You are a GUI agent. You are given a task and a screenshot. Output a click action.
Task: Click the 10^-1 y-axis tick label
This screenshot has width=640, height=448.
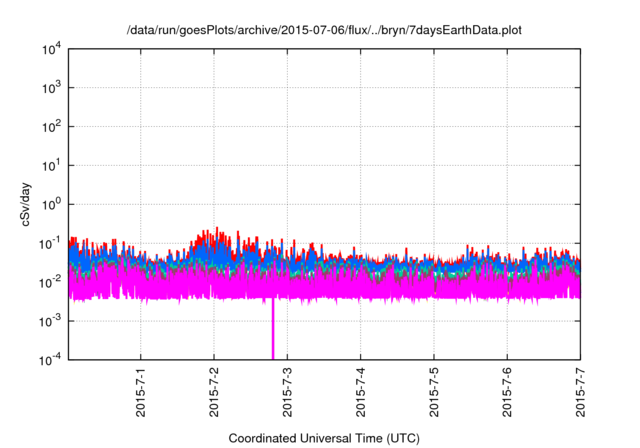coord(50,244)
